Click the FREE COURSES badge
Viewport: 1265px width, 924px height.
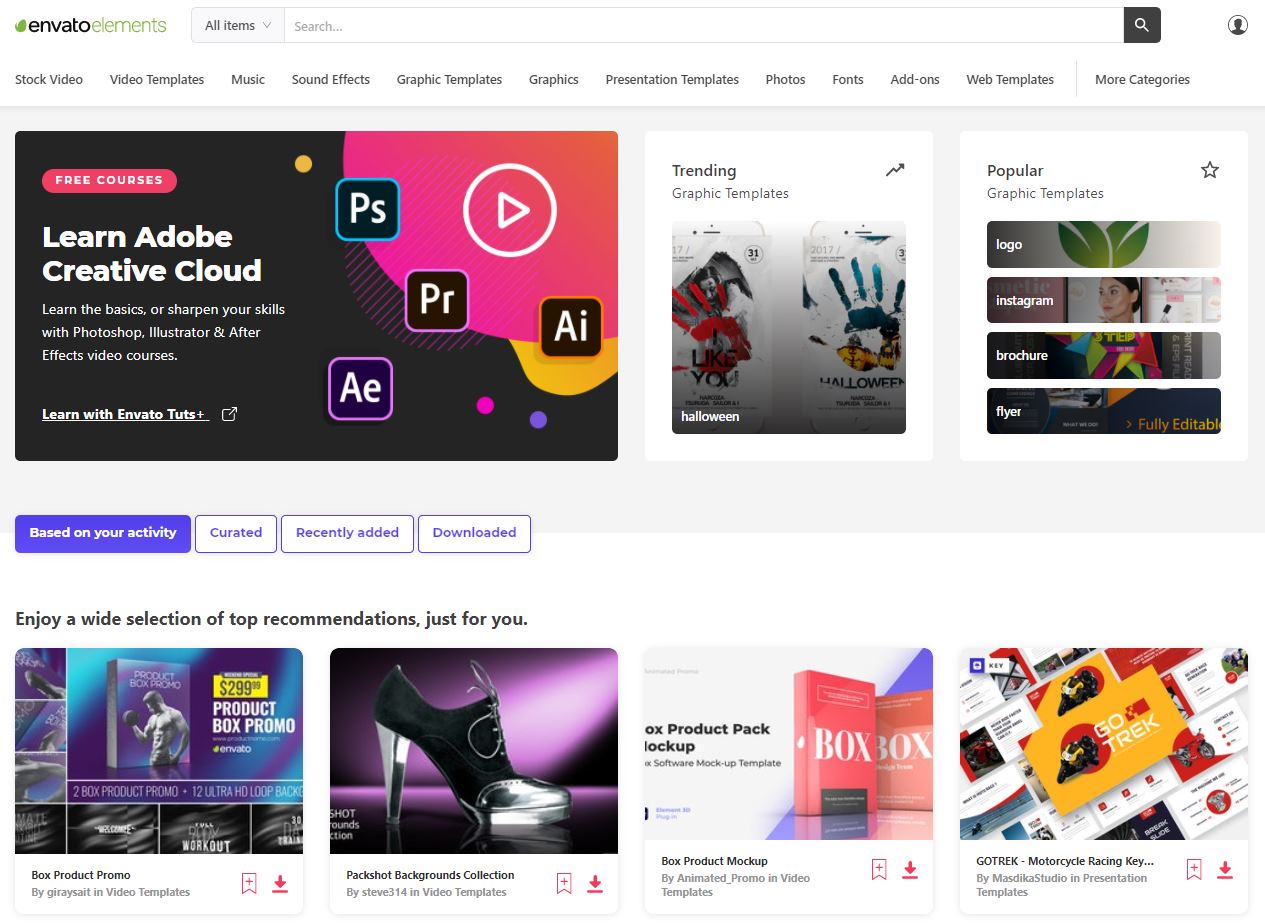pos(109,180)
